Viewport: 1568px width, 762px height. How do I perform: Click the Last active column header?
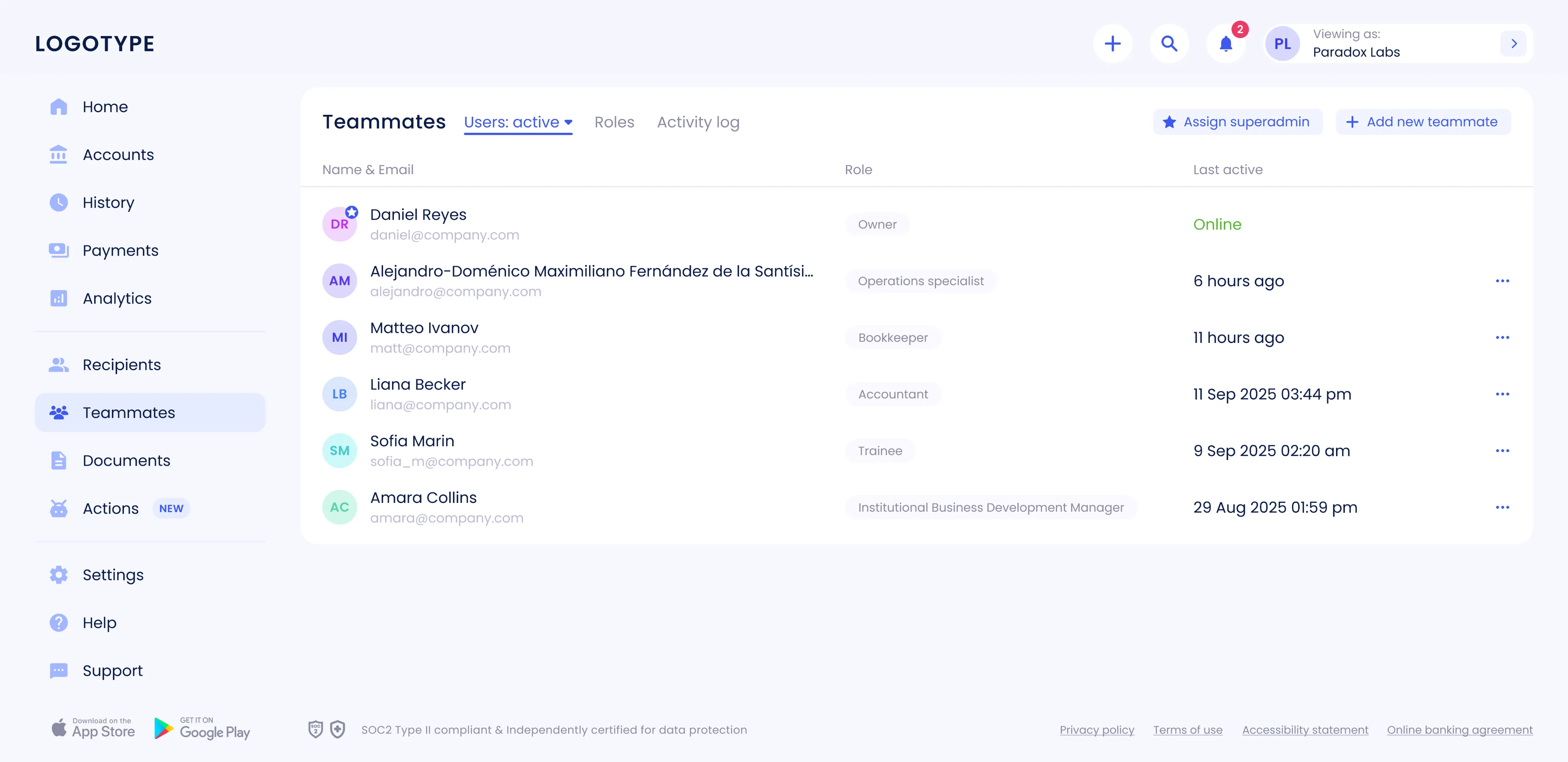[1228, 170]
